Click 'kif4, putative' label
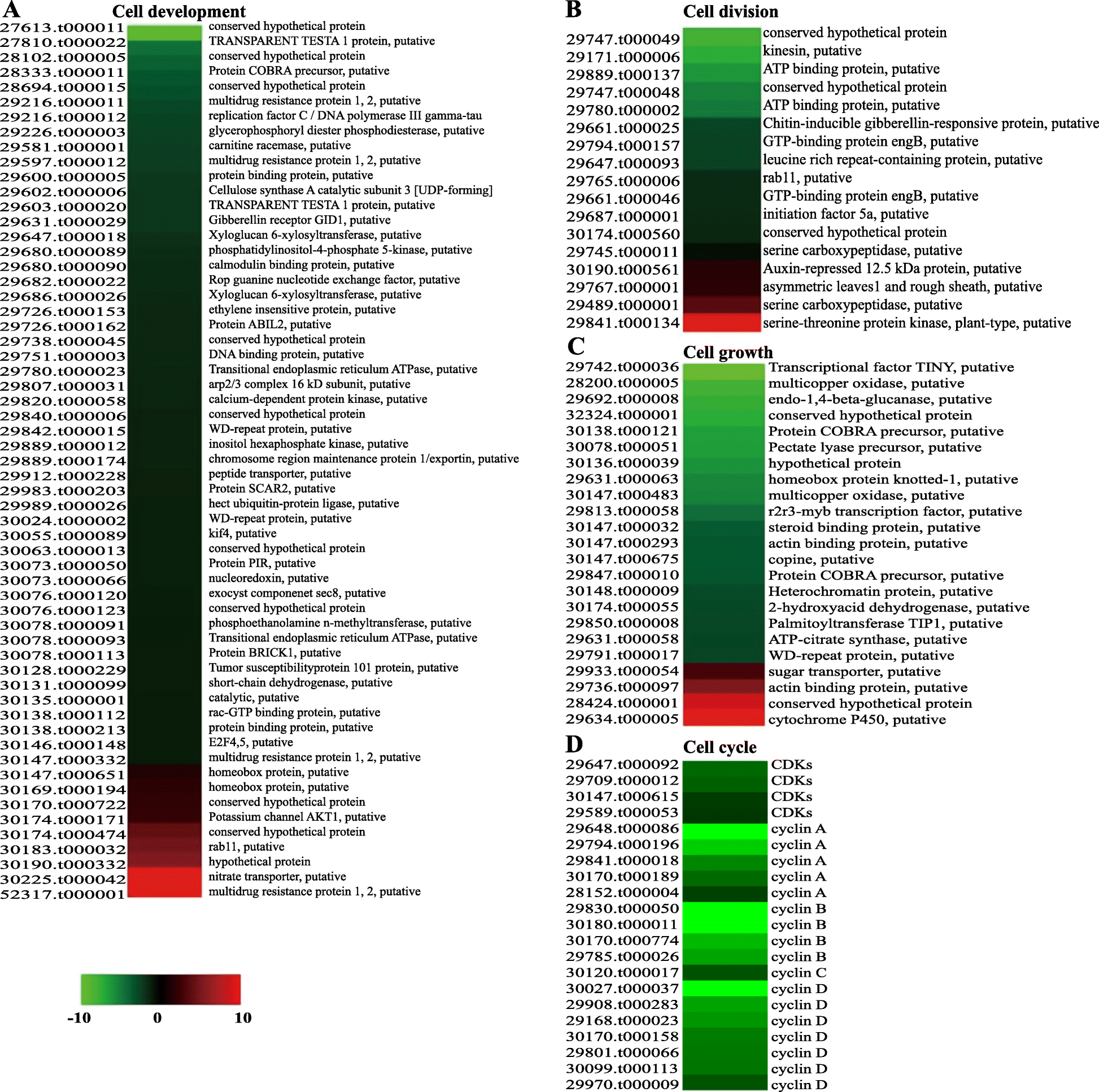 (242, 533)
